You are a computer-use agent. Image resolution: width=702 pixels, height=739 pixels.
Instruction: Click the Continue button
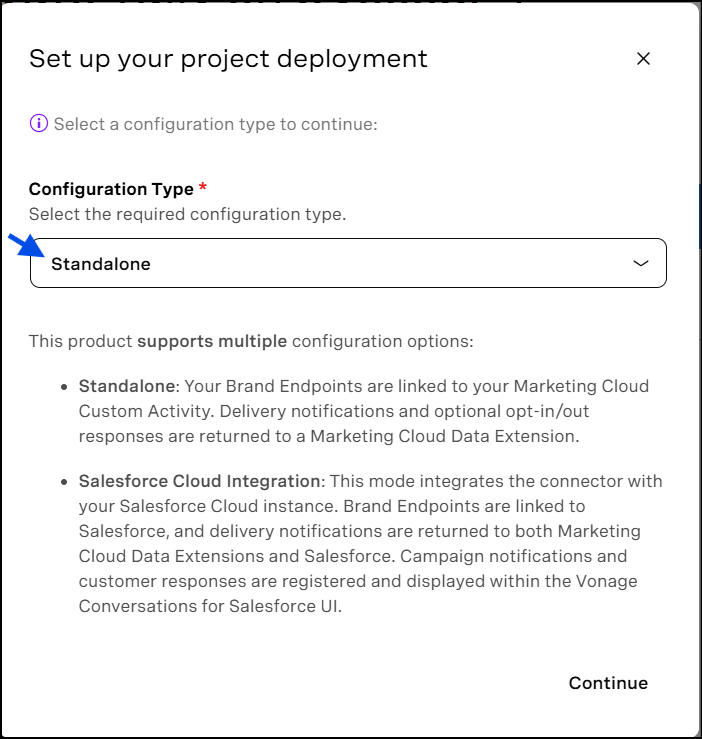point(608,683)
